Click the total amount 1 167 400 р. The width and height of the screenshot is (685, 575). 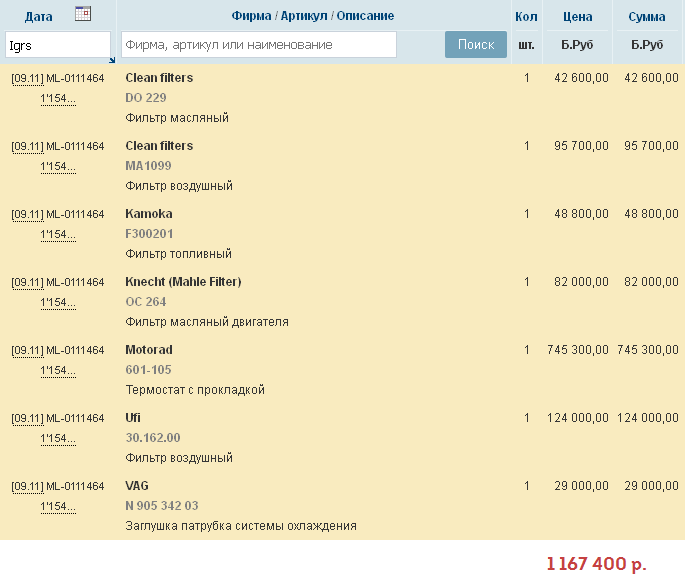point(596,564)
